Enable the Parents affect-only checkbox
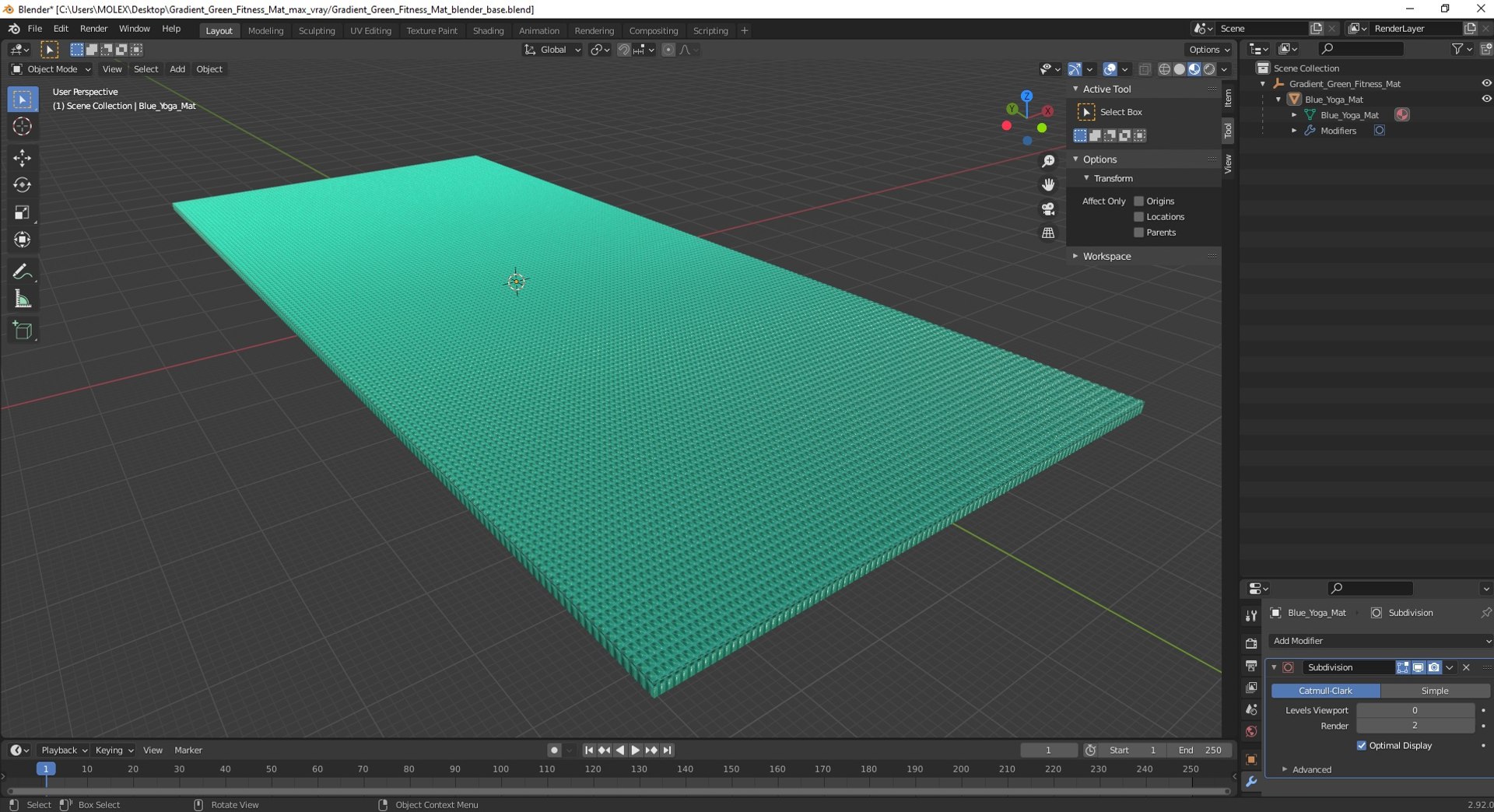 pos(1138,233)
